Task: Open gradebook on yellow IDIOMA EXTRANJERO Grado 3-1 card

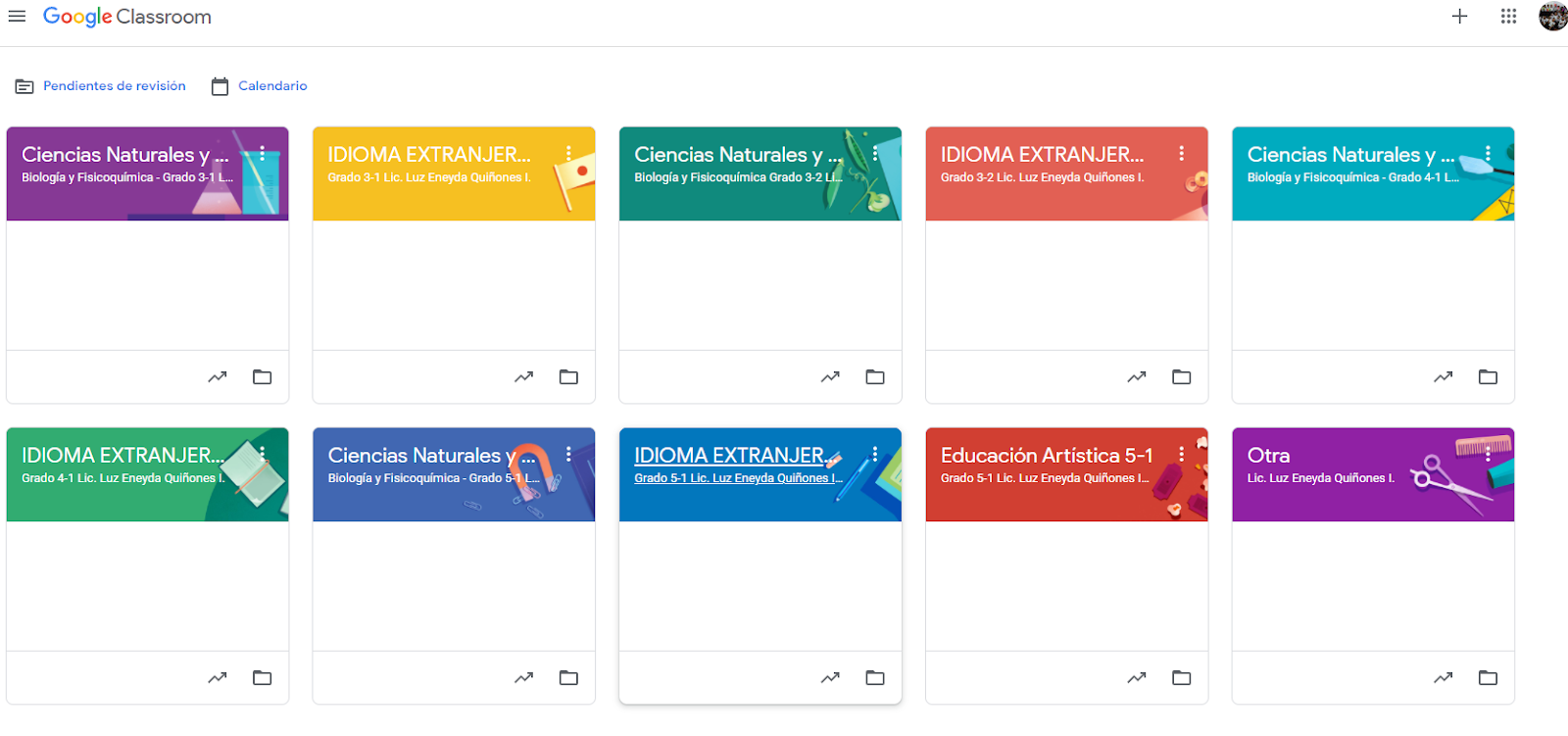Action: (523, 376)
